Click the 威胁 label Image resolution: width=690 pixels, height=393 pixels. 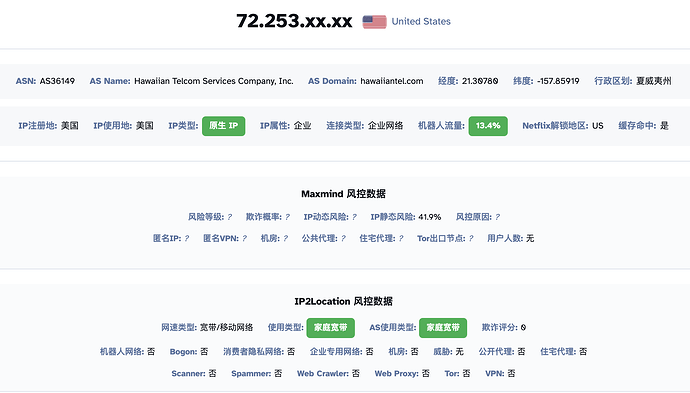[443, 352]
